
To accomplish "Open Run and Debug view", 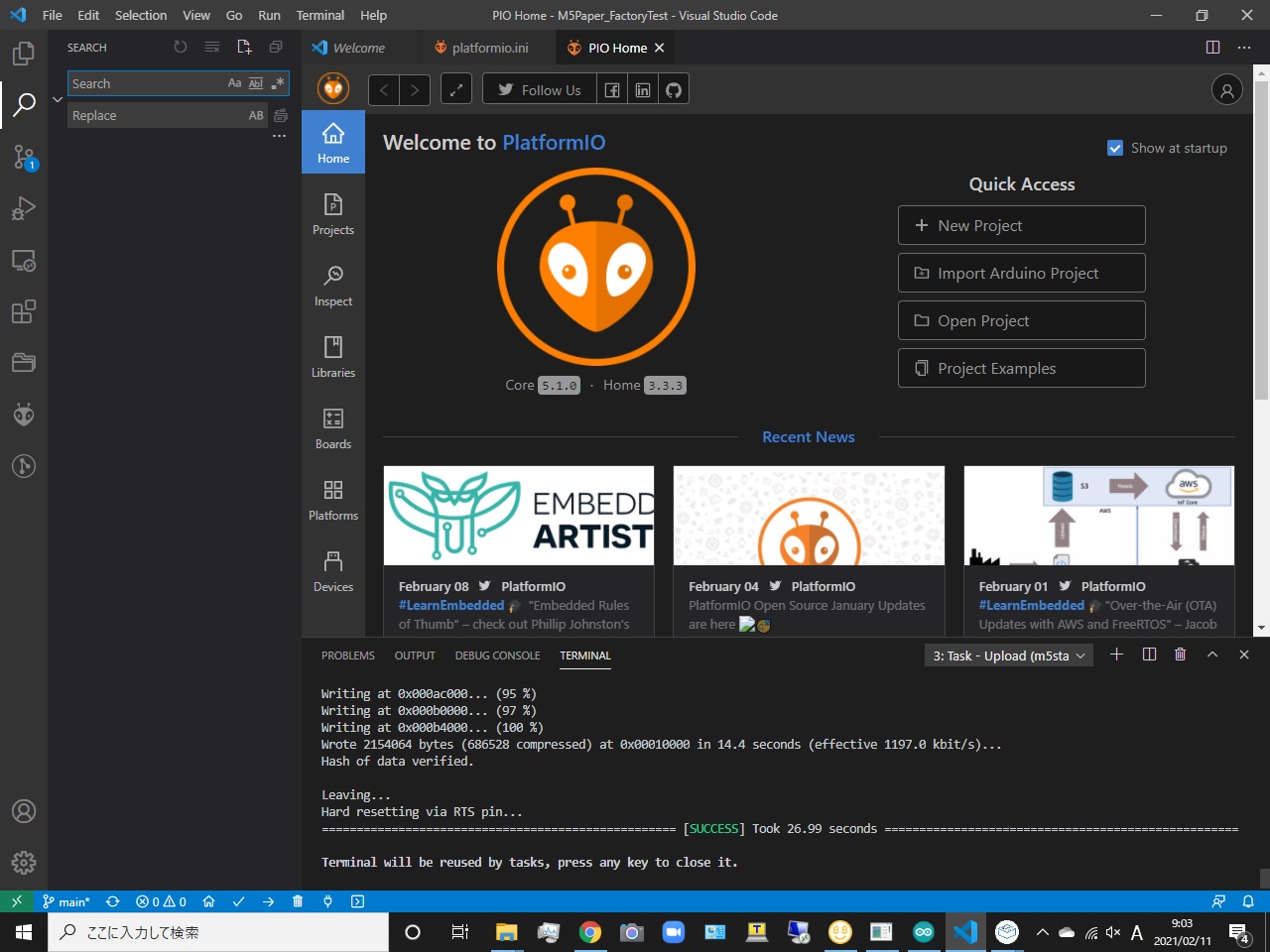I will (x=24, y=208).
